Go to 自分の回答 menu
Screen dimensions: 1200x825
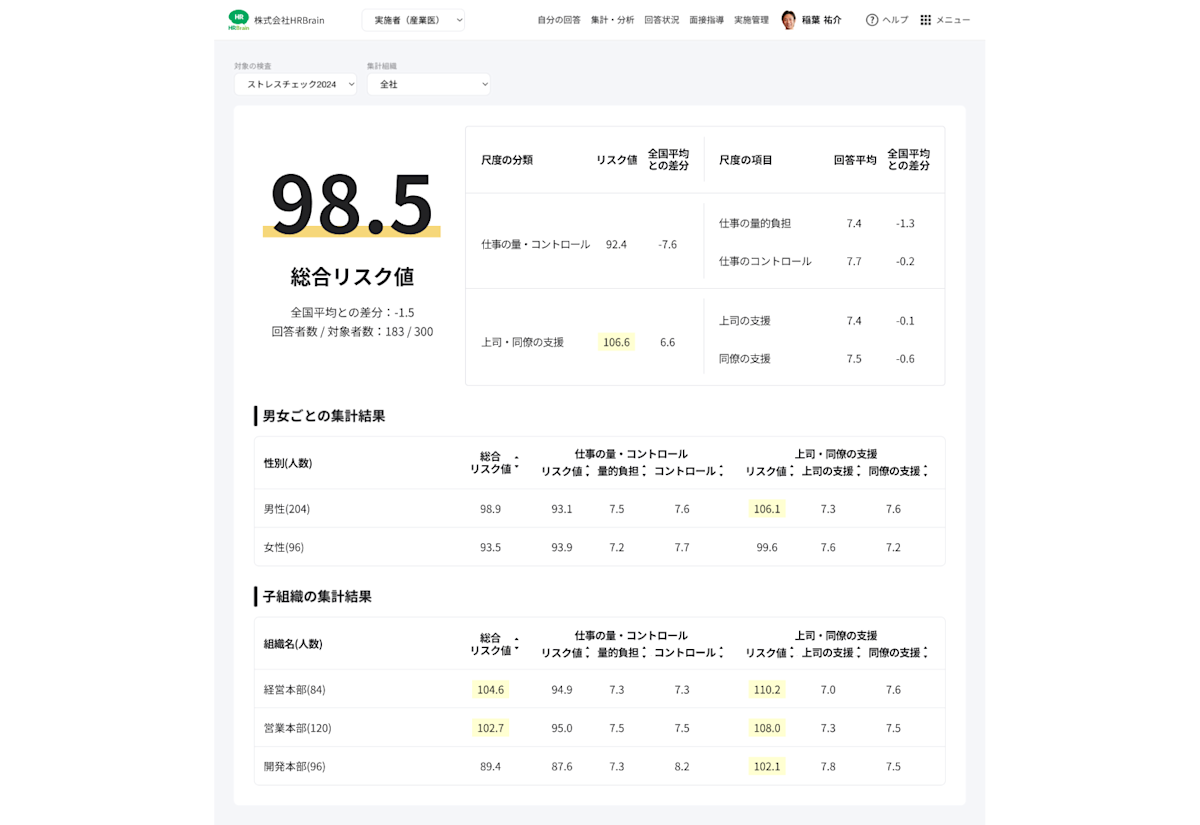(x=559, y=20)
